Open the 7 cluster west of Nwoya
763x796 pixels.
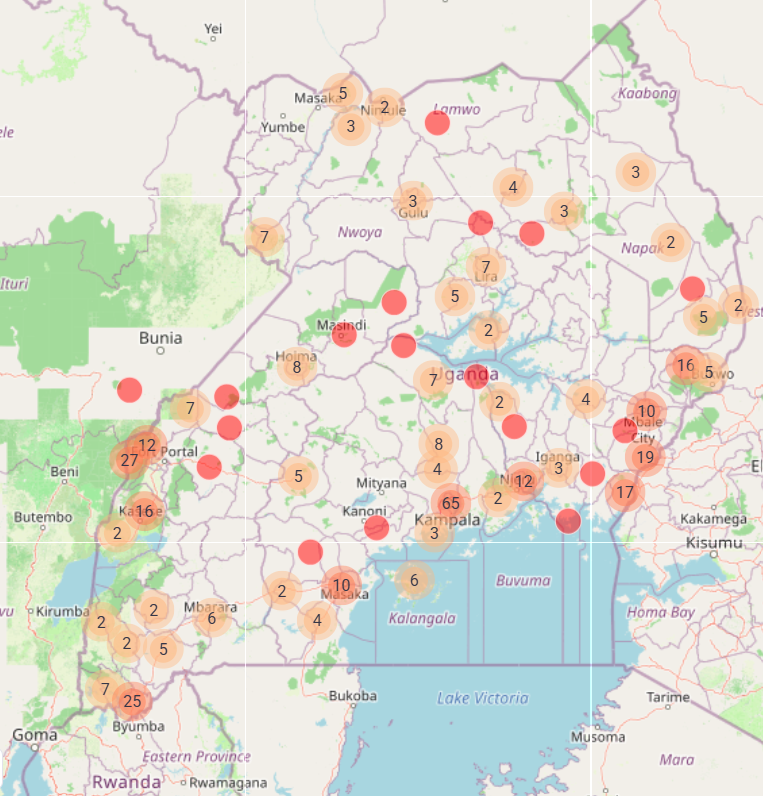click(264, 237)
